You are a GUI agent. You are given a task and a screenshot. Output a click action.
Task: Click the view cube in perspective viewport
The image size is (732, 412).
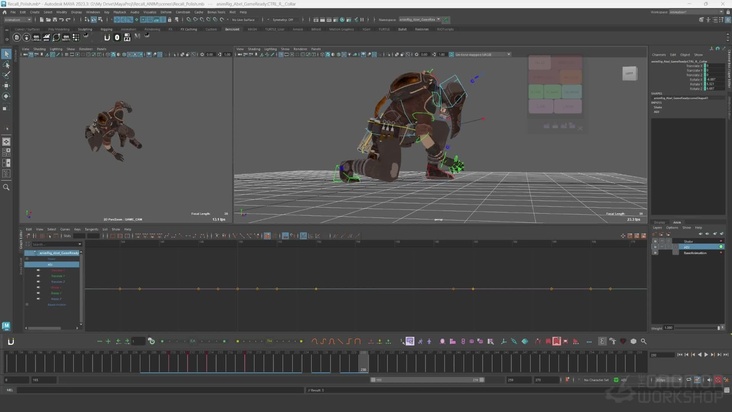point(629,73)
